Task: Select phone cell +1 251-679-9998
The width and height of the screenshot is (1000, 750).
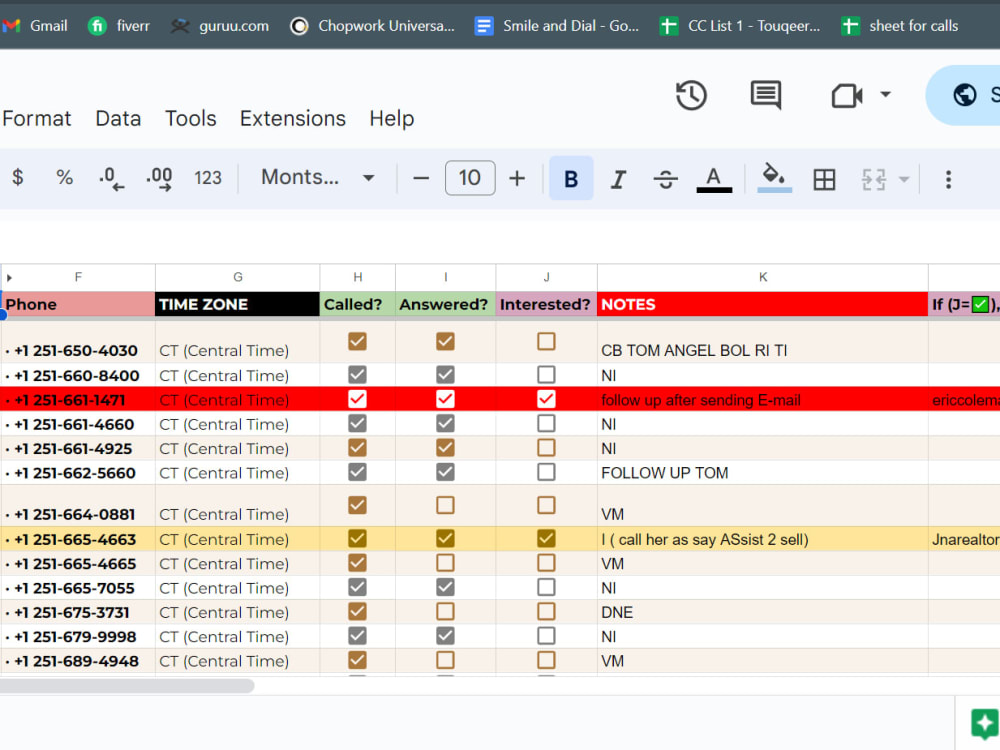Action: 78,636
